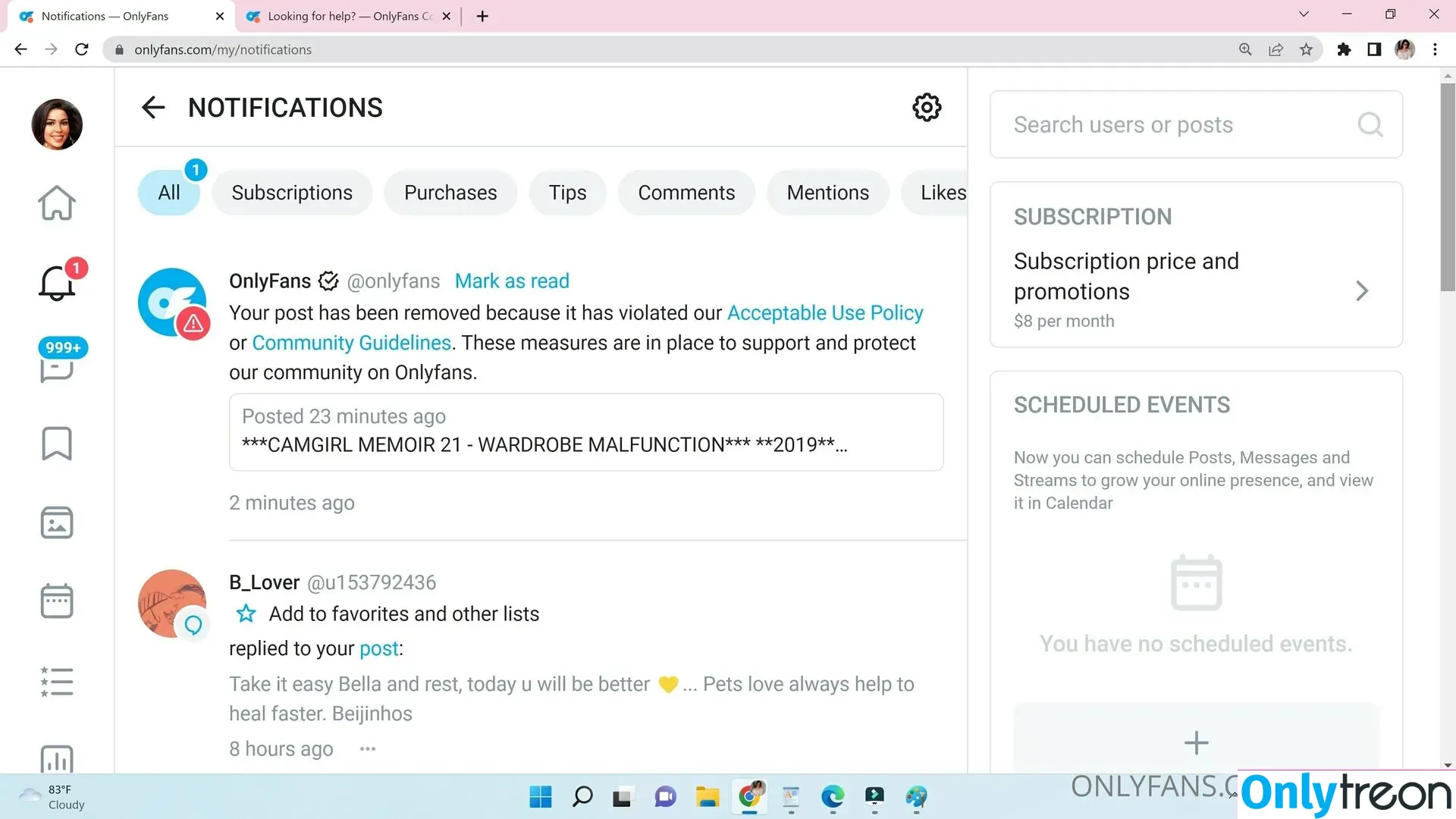This screenshot has height=819, width=1456.
Task: Open the @onlyfans handle
Action: coord(393,281)
